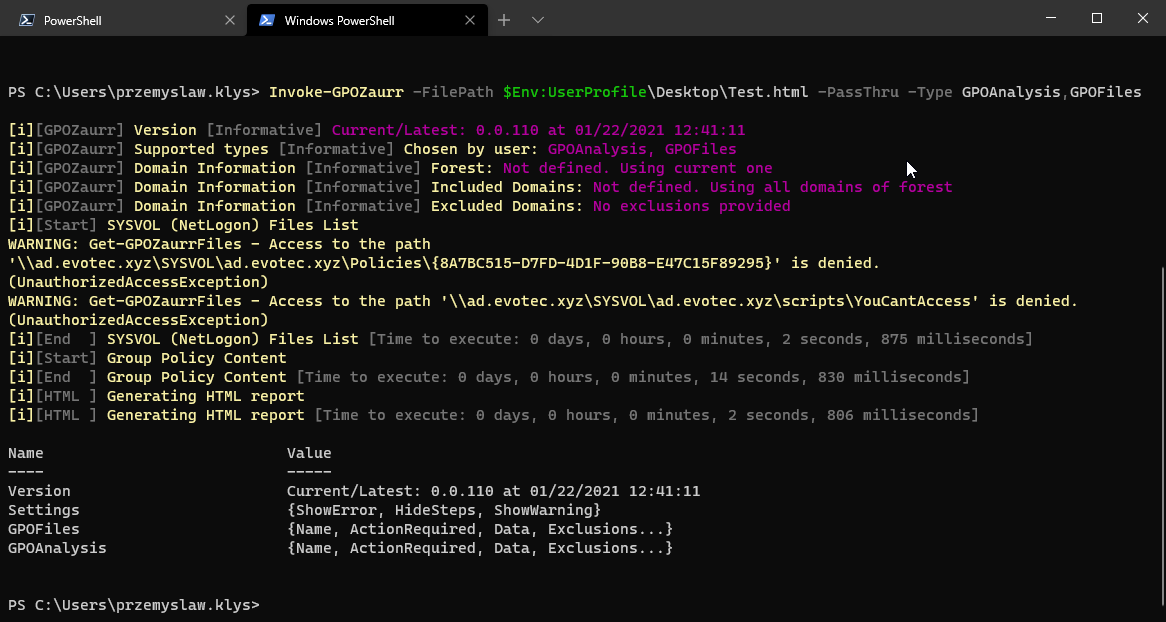Minimize the terminal window

[x=1051, y=18]
